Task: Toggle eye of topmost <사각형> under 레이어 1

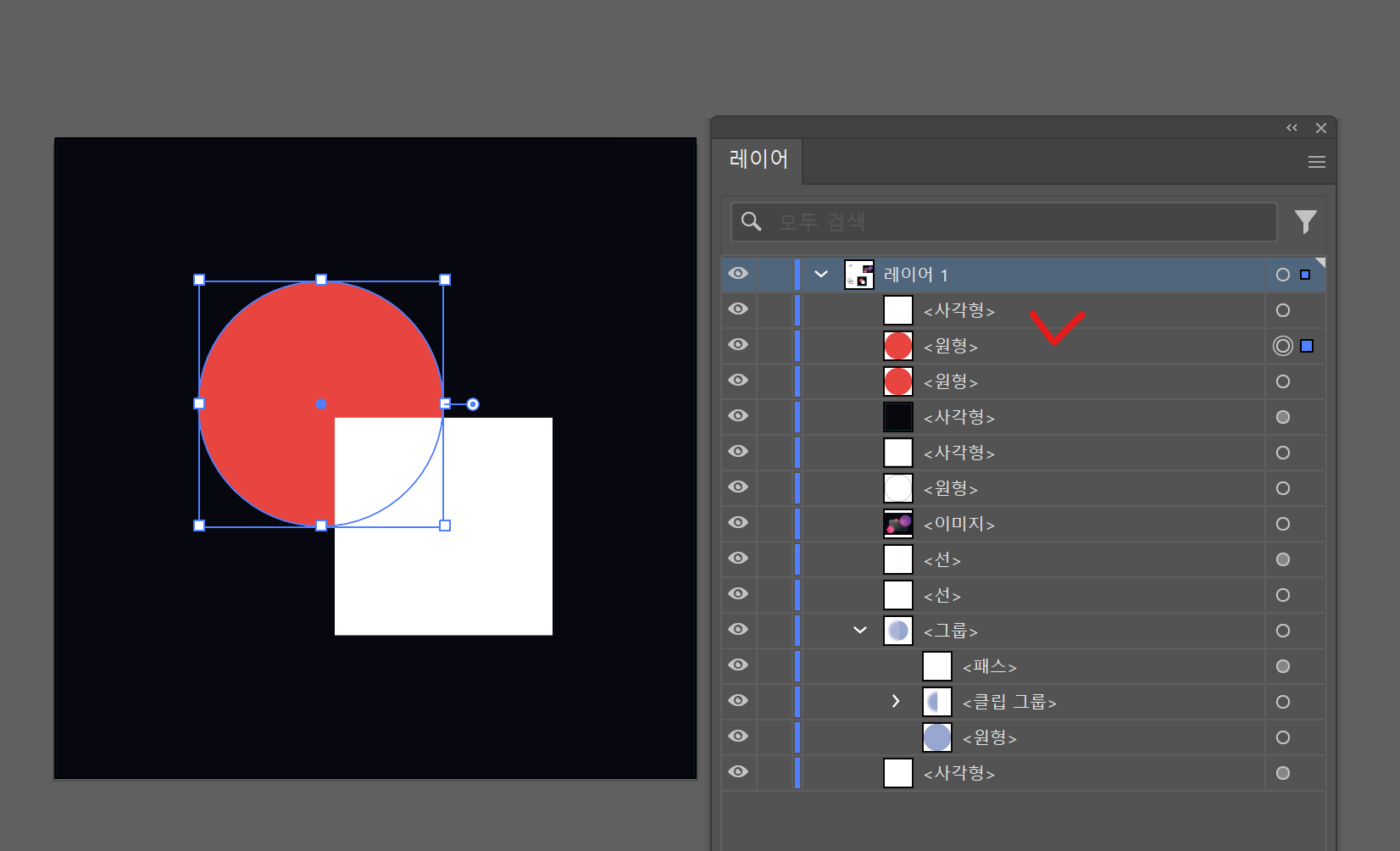Action: click(x=738, y=309)
